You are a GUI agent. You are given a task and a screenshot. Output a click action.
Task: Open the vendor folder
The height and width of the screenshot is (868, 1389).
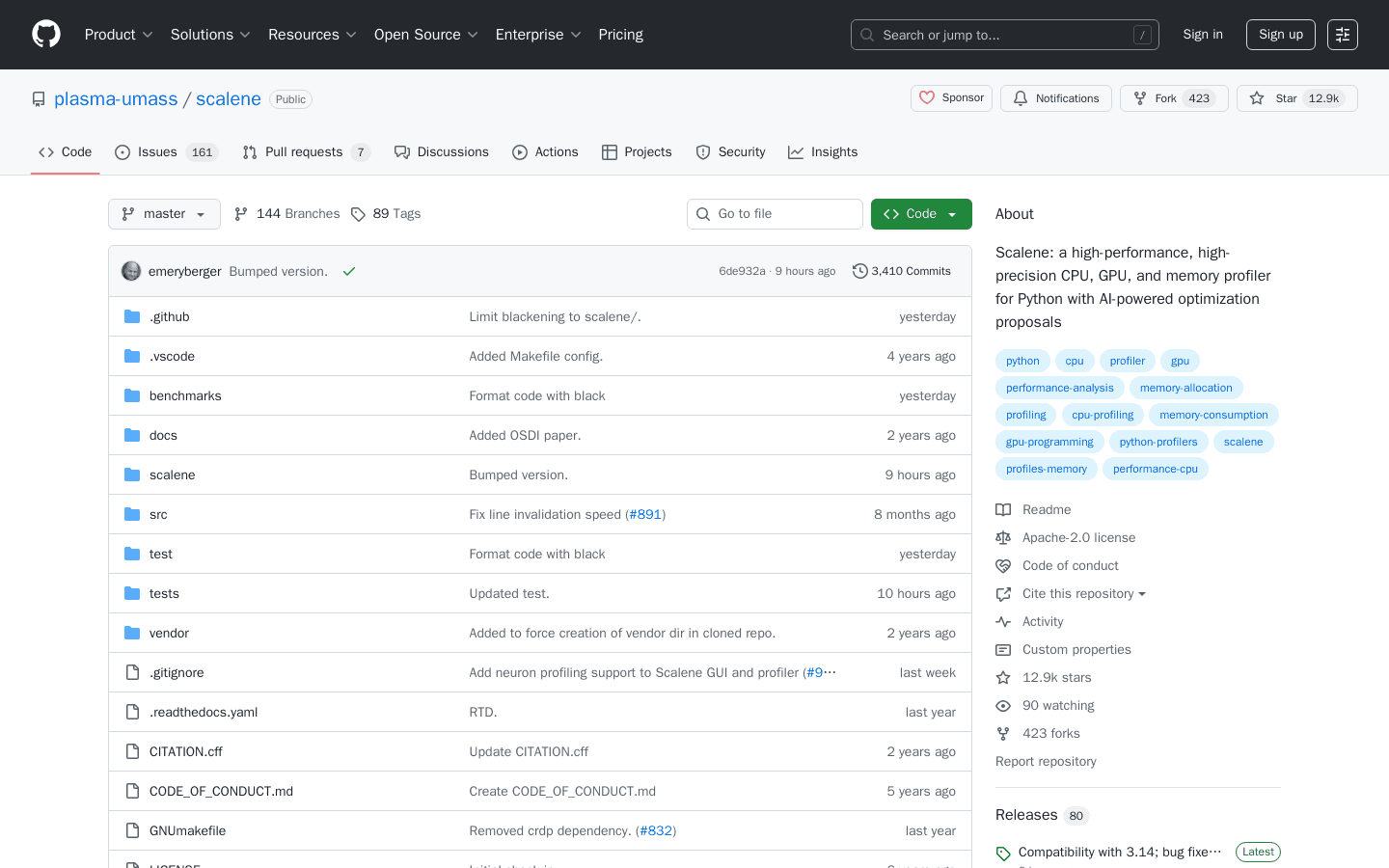[169, 633]
